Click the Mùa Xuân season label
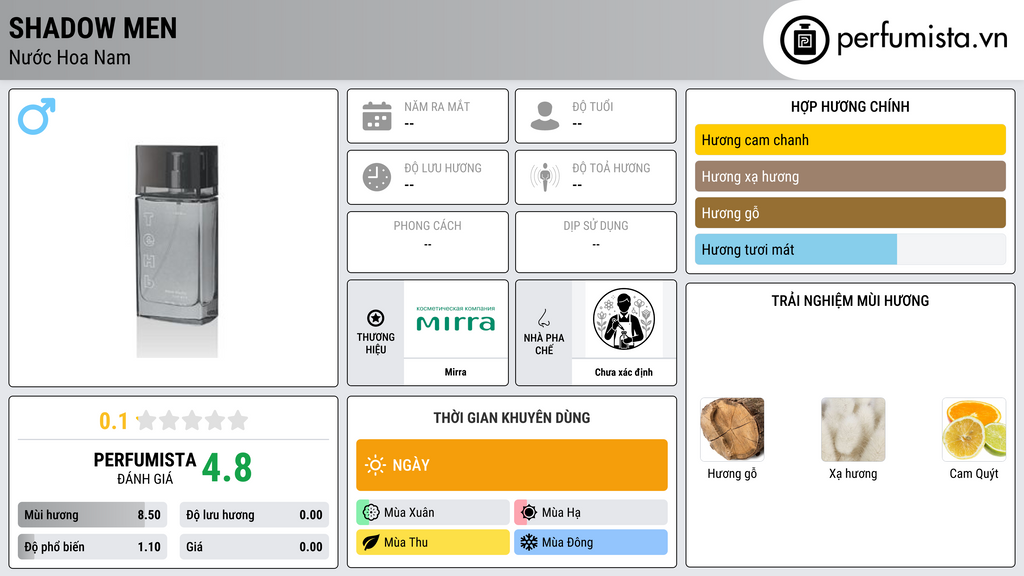 click(x=409, y=513)
